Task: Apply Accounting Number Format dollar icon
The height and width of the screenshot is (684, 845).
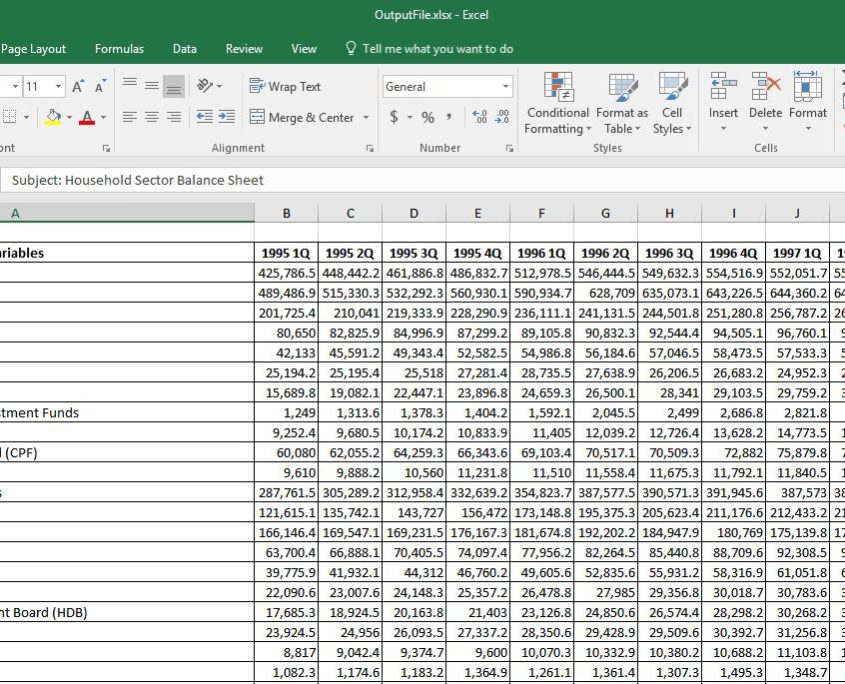Action: pyautogui.click(x=395, y=118)
